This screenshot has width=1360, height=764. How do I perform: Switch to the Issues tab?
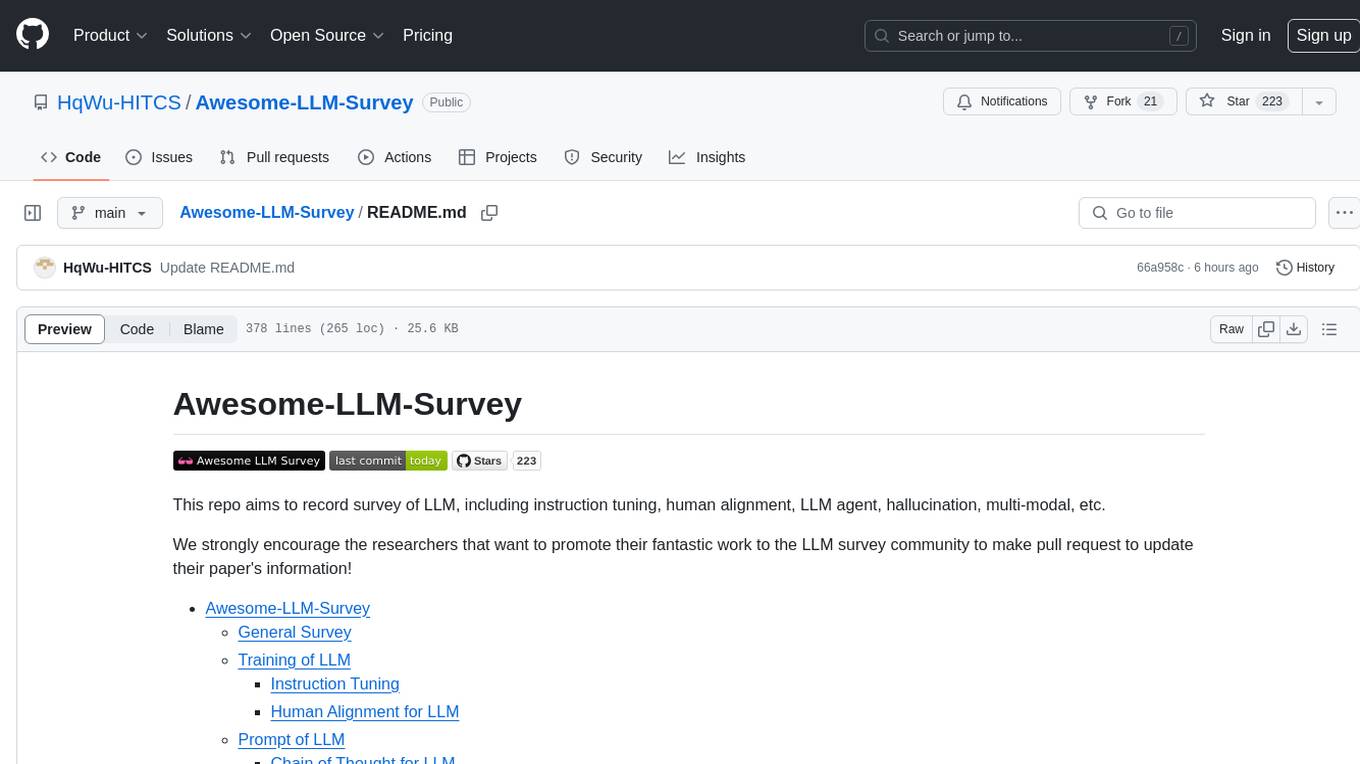pyautogui.click(x=159, y=157)
